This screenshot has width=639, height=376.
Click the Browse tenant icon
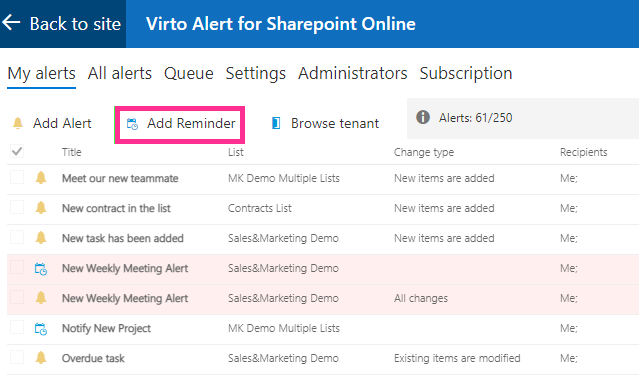[x=276, y=123]
